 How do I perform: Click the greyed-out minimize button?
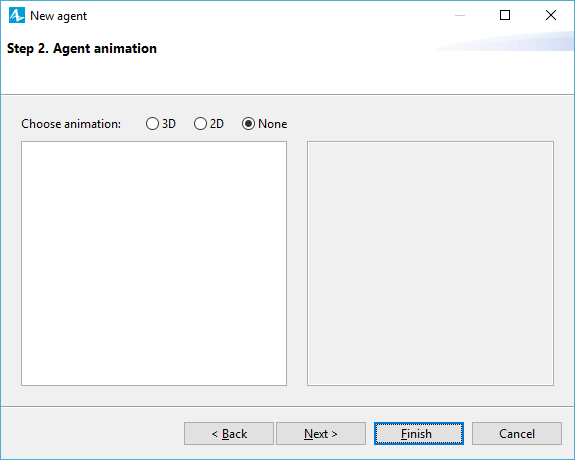tap(460, 15)
